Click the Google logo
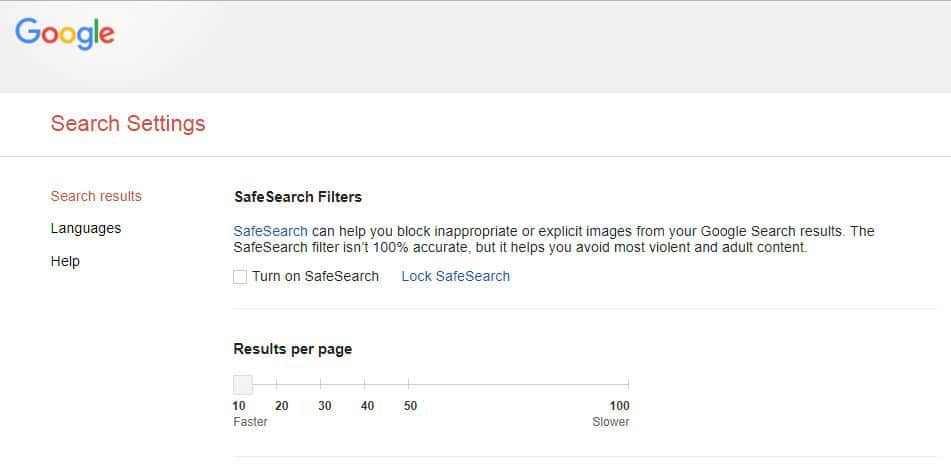The width and height of the screenshot is (951, 468). point(65,34)
